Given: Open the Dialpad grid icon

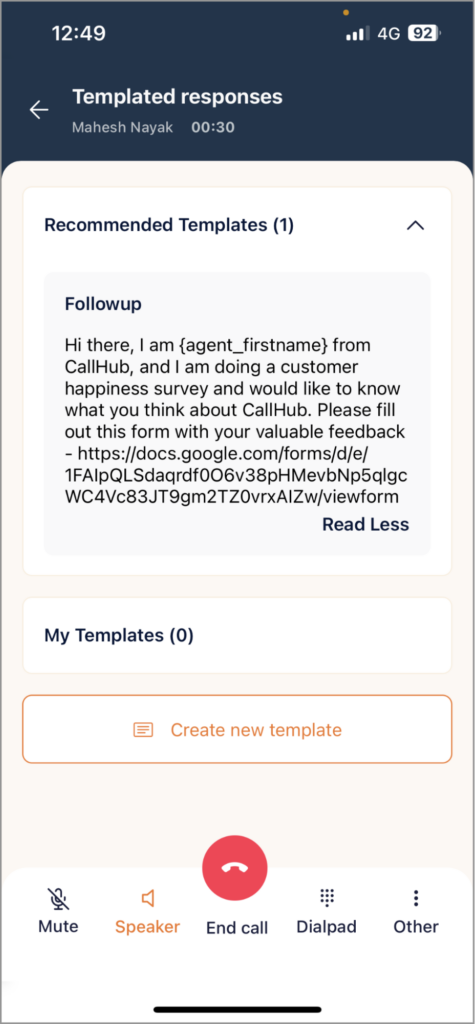Looking at the screenshot, I should (327, 898).
